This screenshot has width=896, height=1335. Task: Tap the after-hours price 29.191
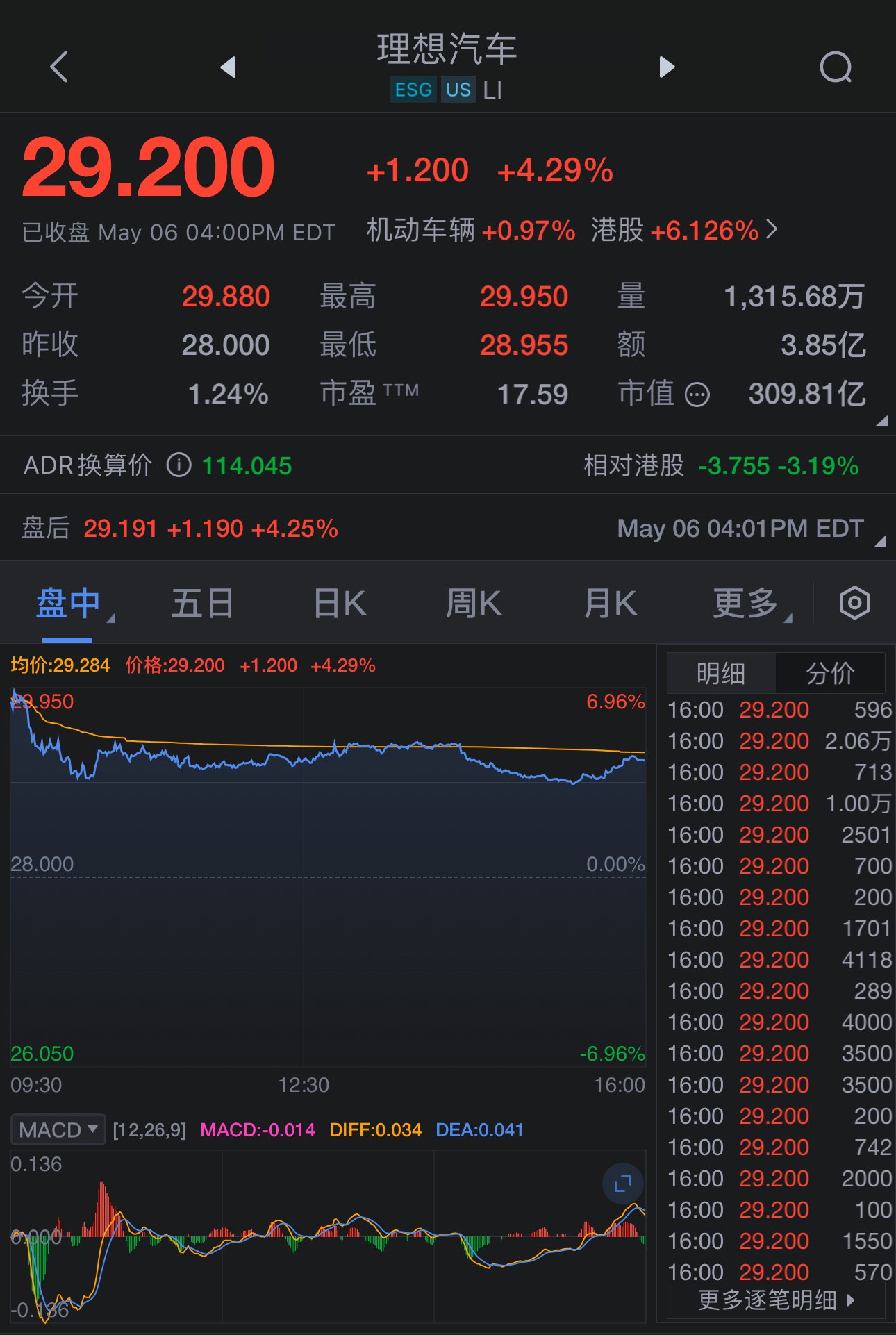click(x=120, y=529)
